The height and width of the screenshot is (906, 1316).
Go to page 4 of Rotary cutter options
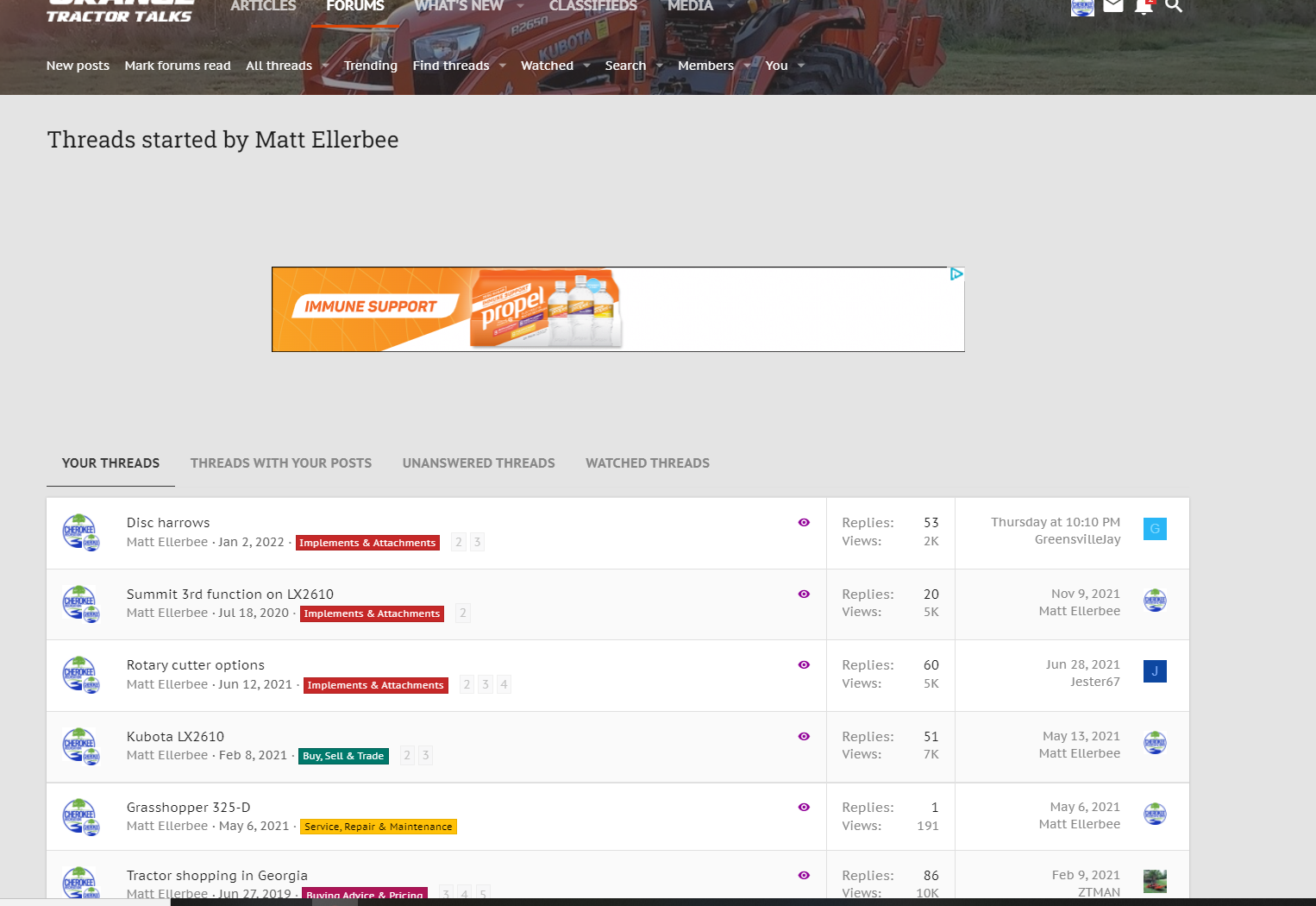(504, 684)
